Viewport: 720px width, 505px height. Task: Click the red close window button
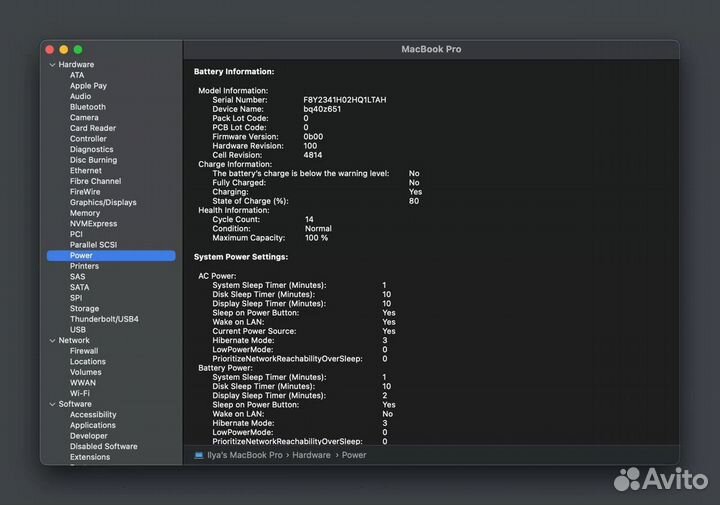click(50, 50)
